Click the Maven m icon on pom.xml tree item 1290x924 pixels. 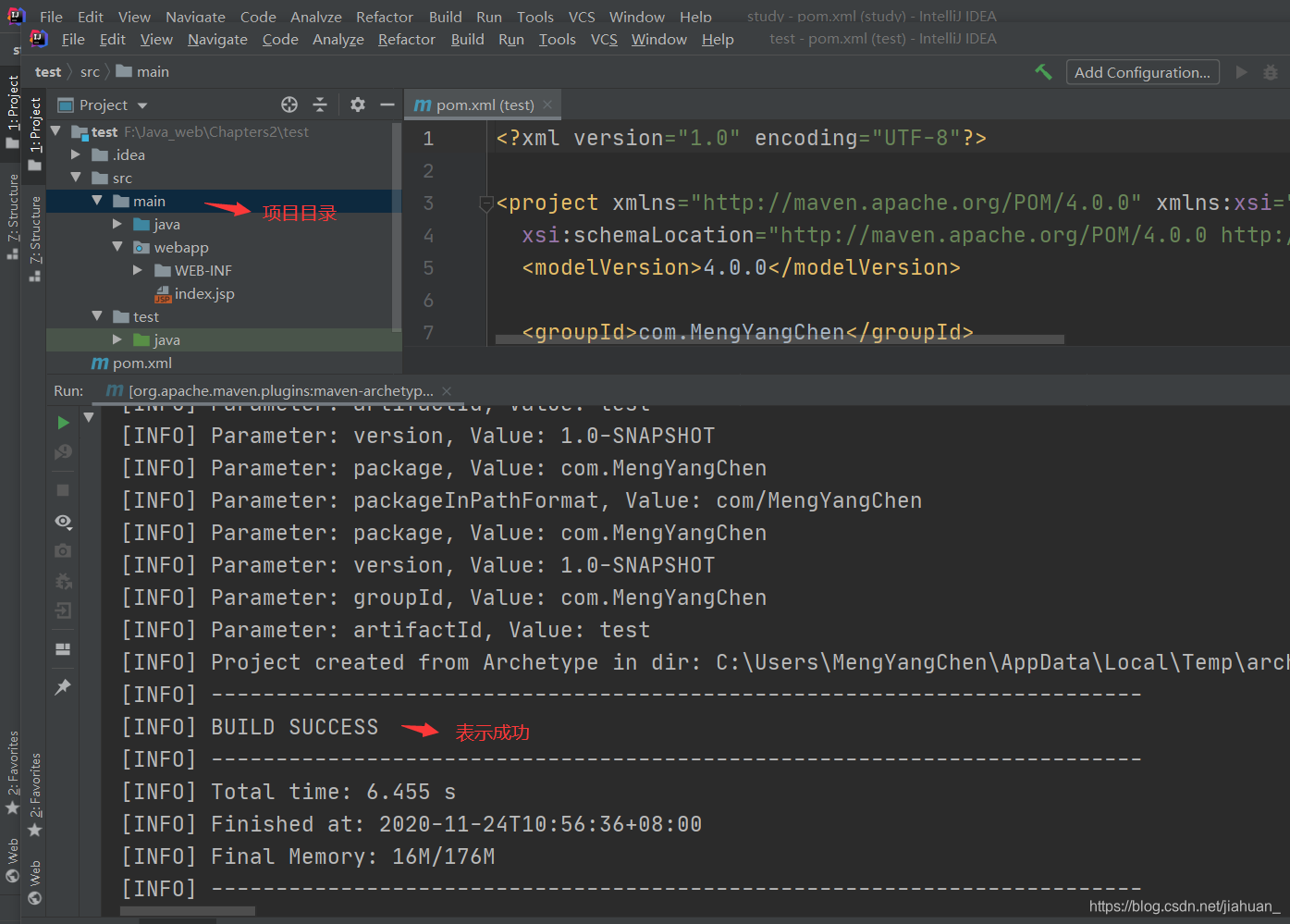coord(100,363)
